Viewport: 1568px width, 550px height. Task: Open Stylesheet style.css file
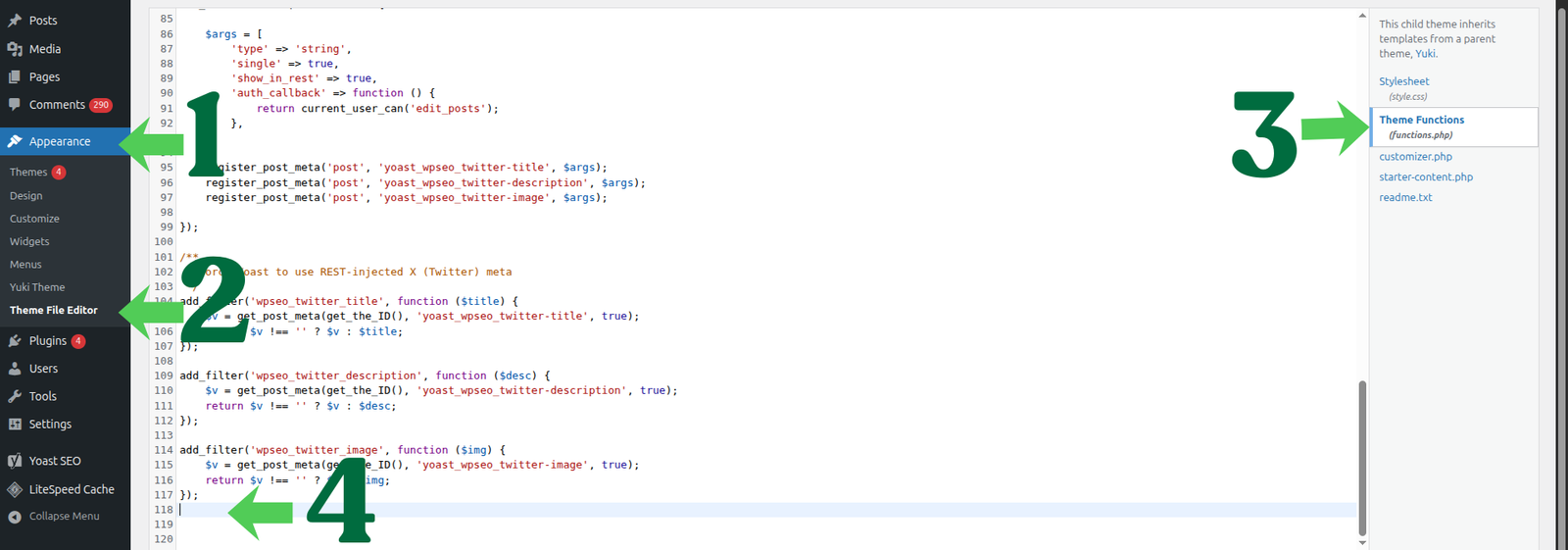(x=1403, y=81)
